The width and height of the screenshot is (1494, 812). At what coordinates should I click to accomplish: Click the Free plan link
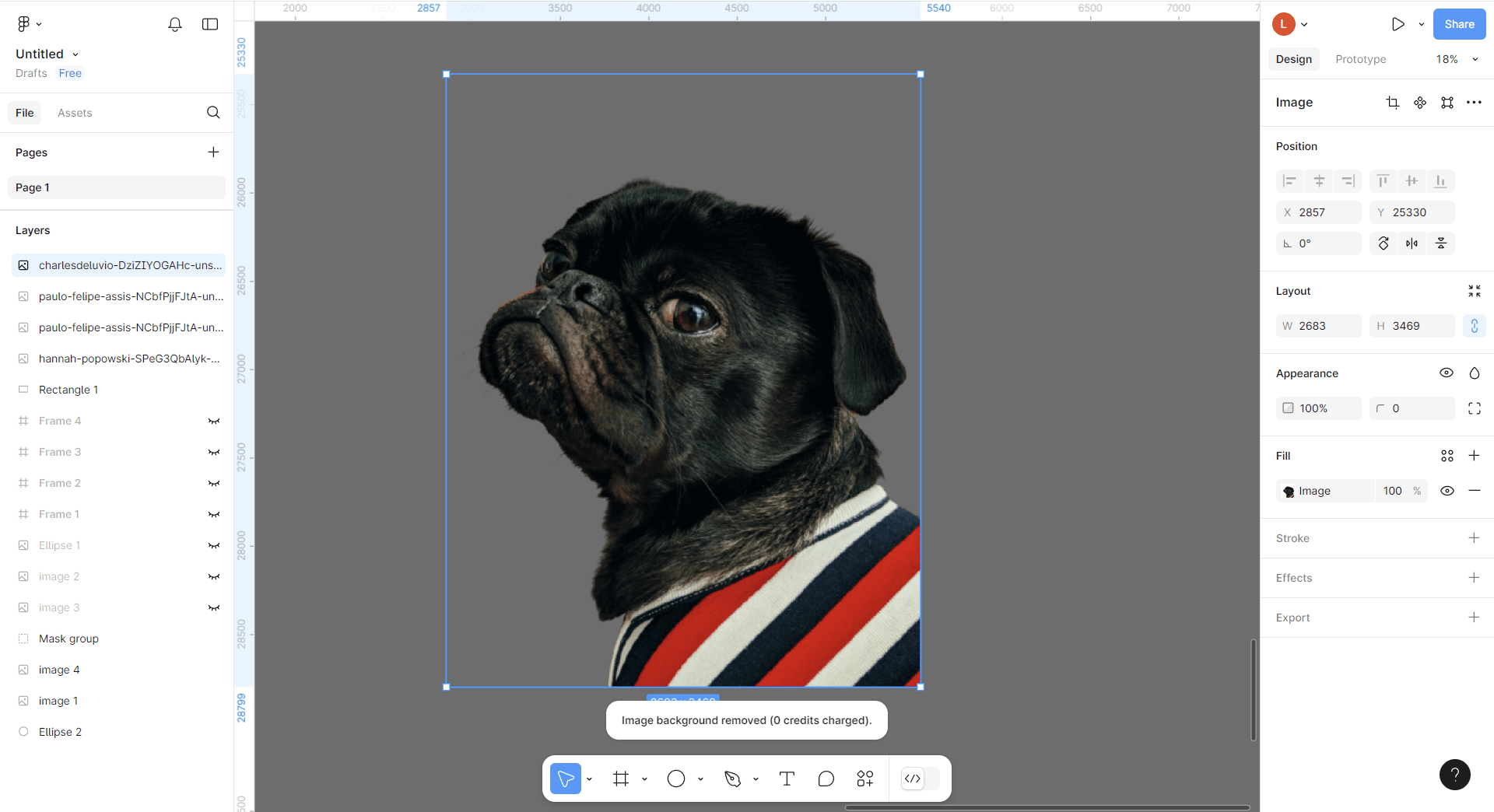pos(70,73)
